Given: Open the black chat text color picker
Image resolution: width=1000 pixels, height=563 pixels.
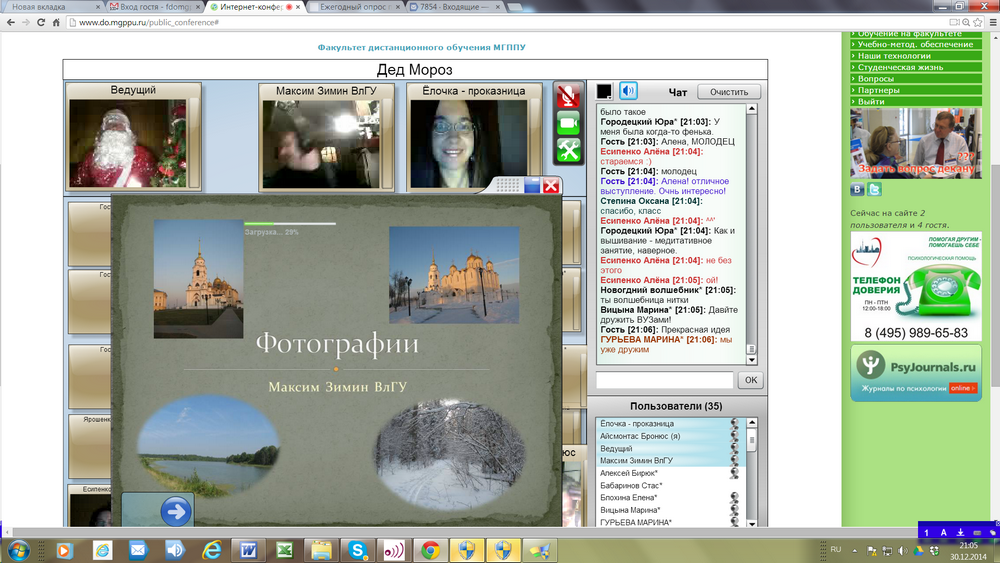Looking at the screenshot, I should pos(604,92).
